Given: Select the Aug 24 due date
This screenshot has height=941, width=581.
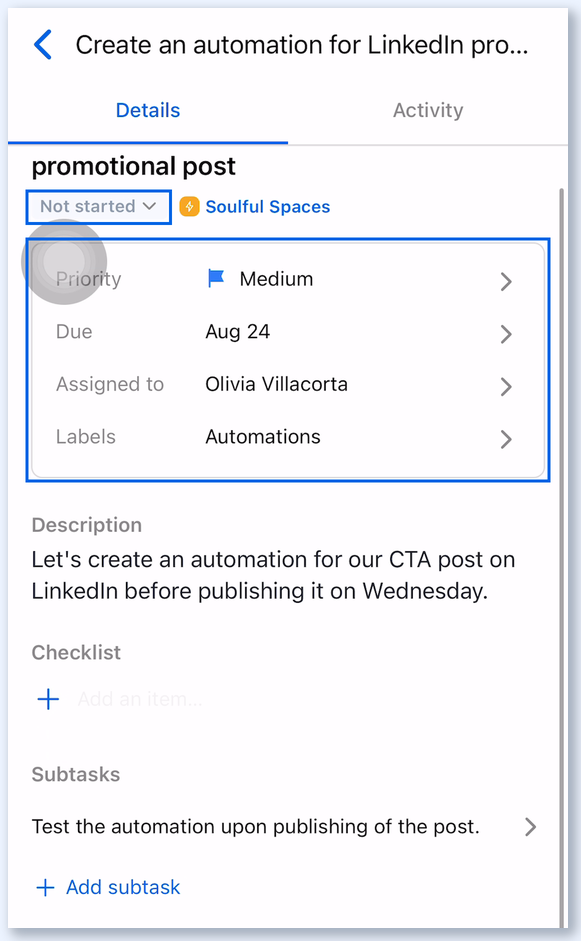Looking at the screenshot, I should pyautogui.click(x=238, y=332).
